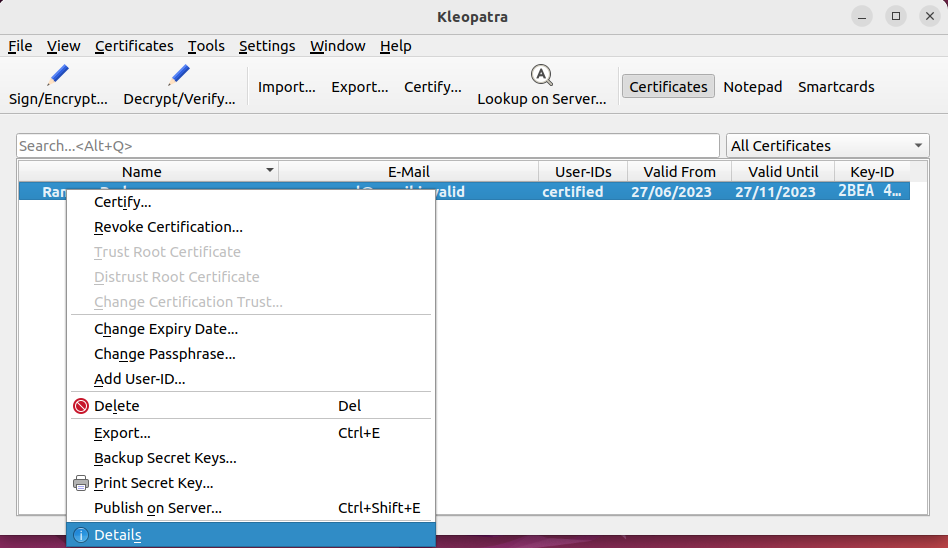Screen dimensions: 948x548
Task: Open the Help menu
Action: [395, 46]
